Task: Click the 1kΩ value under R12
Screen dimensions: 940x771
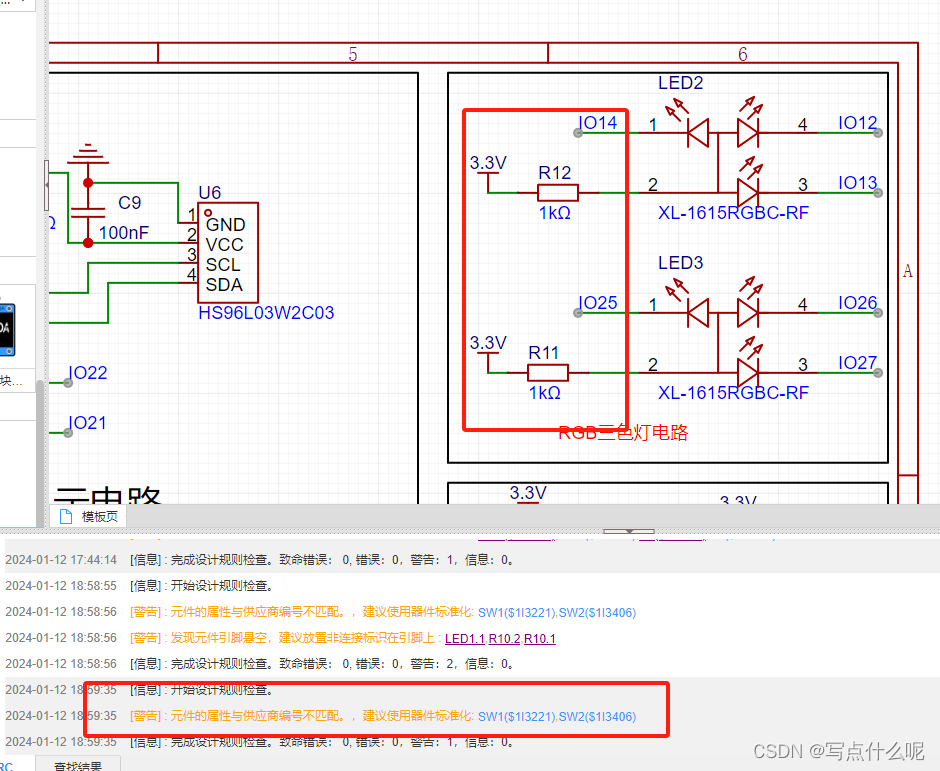Action: pyautogui.click(x=555, y=213)
